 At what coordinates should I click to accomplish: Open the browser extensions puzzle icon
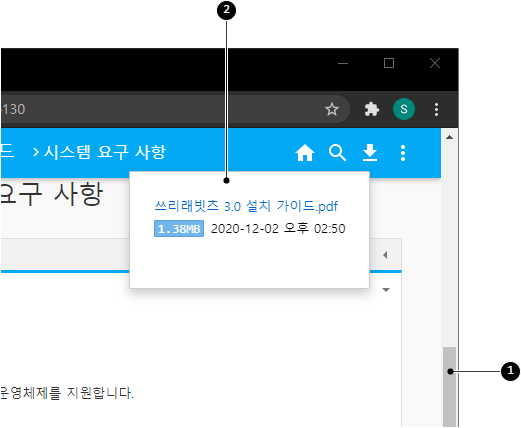[x=371, y=109]
